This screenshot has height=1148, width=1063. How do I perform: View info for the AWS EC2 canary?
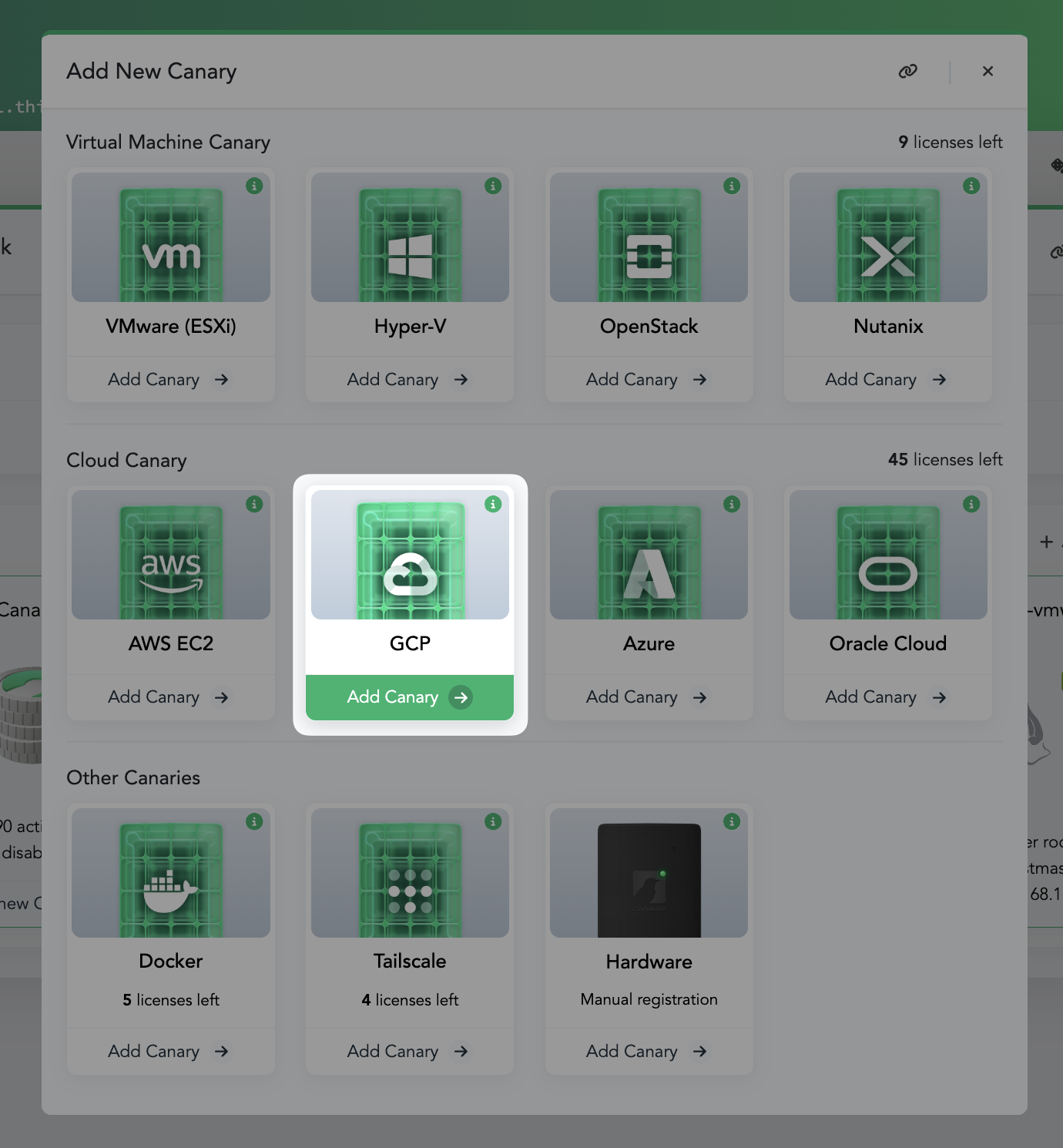point(254,504)
